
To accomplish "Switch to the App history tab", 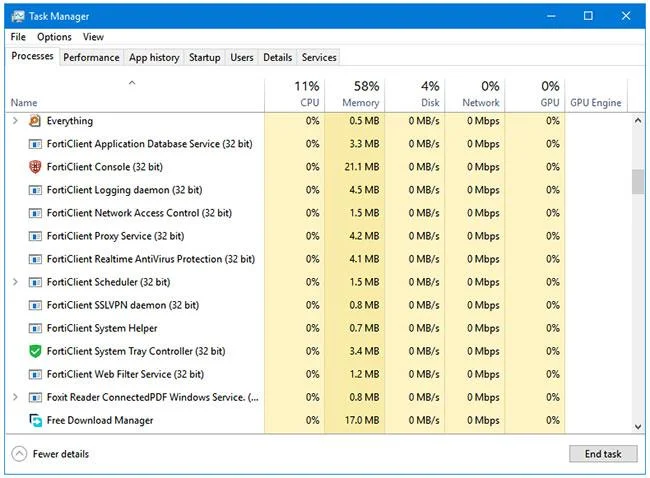I will pyautogui.click(x=154, y=57).
